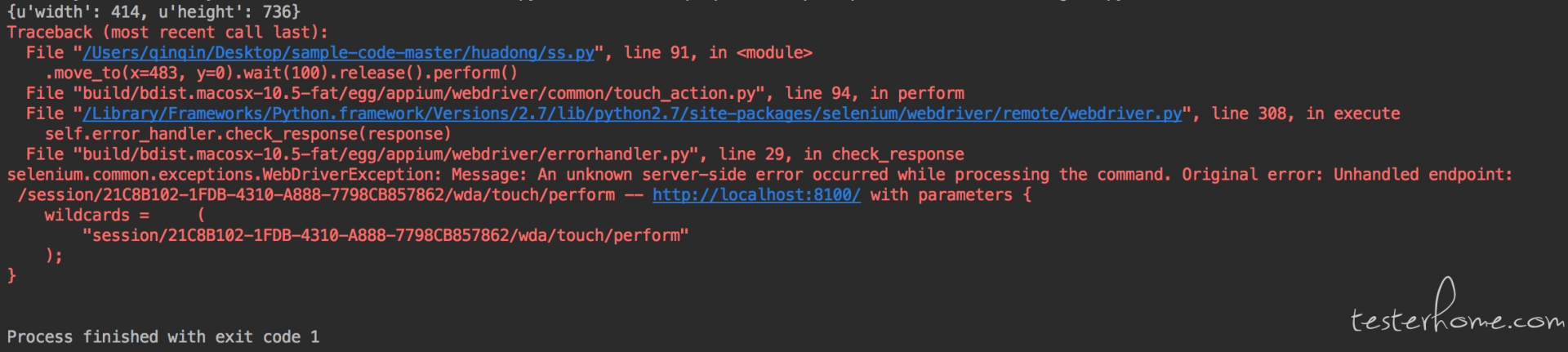This screenshot has height=352, width=1568.
Task: Open the selenium webdriver.py file link
Action: [x=632, y=114]
